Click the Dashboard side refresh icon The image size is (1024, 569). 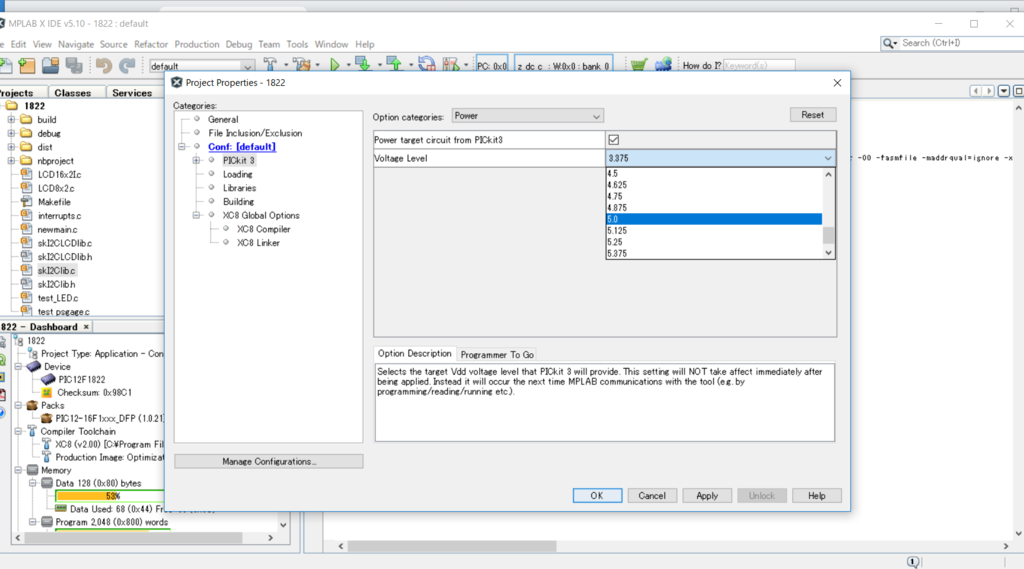(2, 360)
